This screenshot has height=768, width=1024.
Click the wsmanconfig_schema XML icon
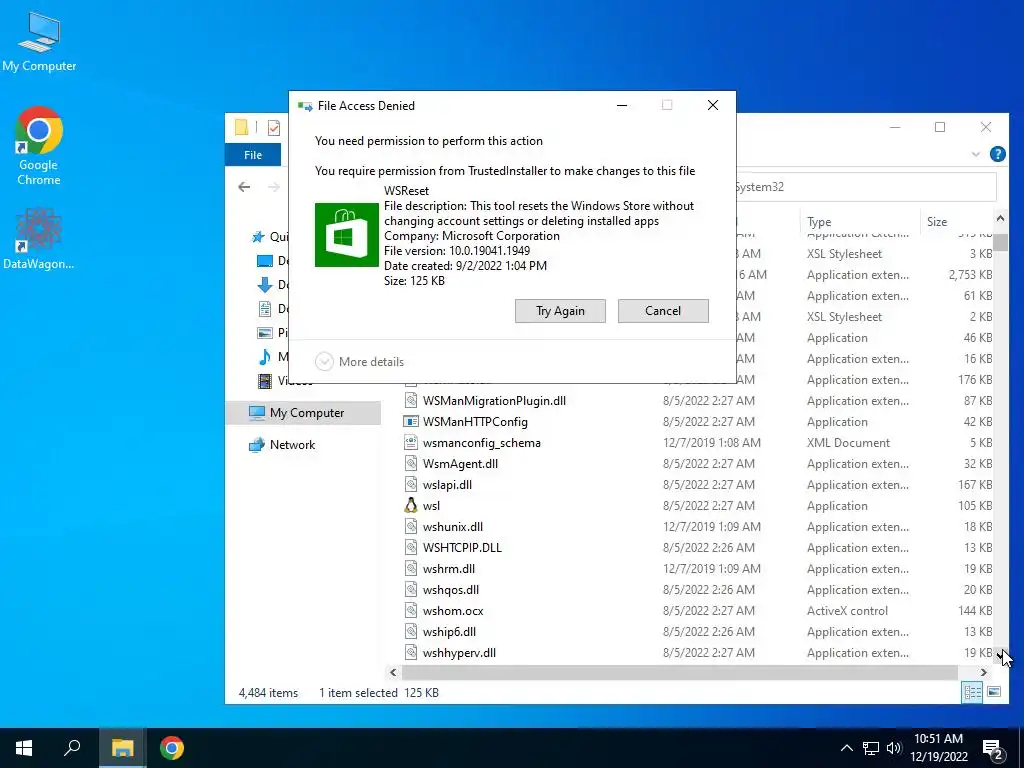[411, 443]
